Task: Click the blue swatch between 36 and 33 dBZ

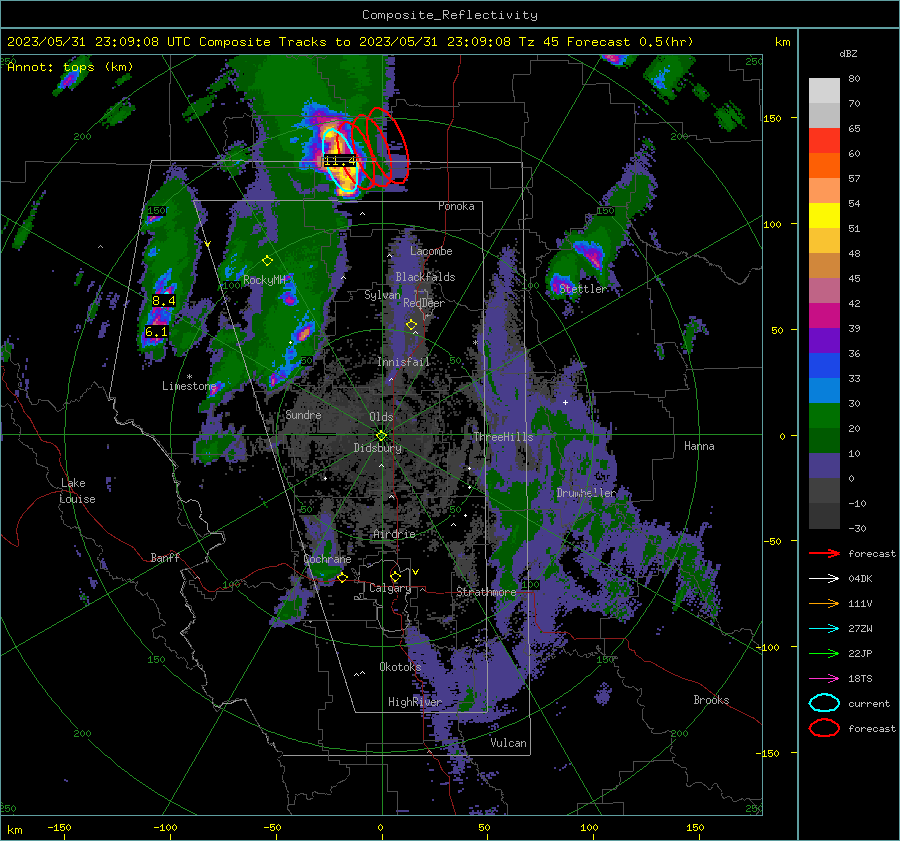Action: 824,366
